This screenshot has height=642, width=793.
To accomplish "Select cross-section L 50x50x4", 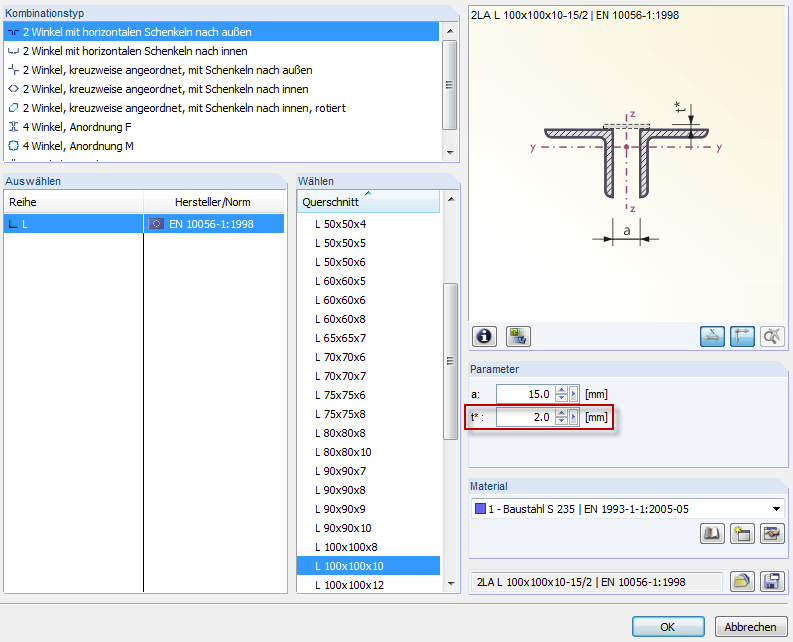I will coord(368,224).
